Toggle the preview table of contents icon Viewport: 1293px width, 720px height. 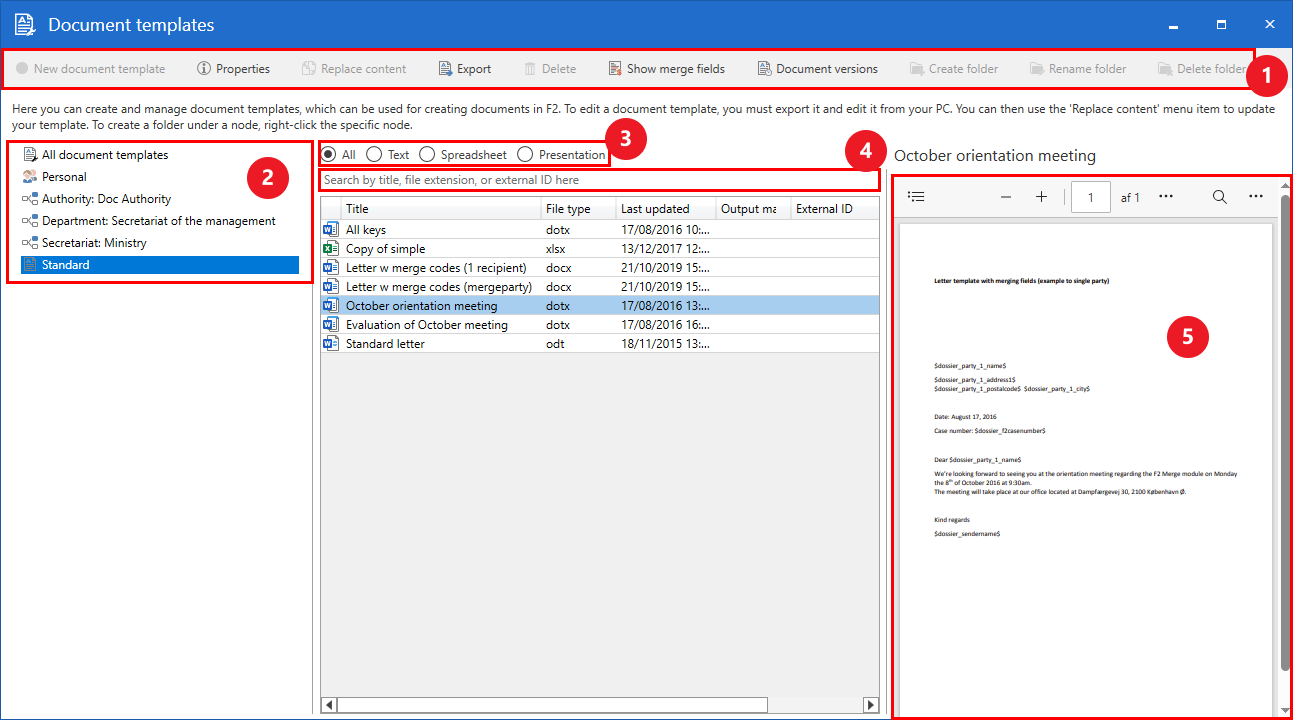click(915, 197)
